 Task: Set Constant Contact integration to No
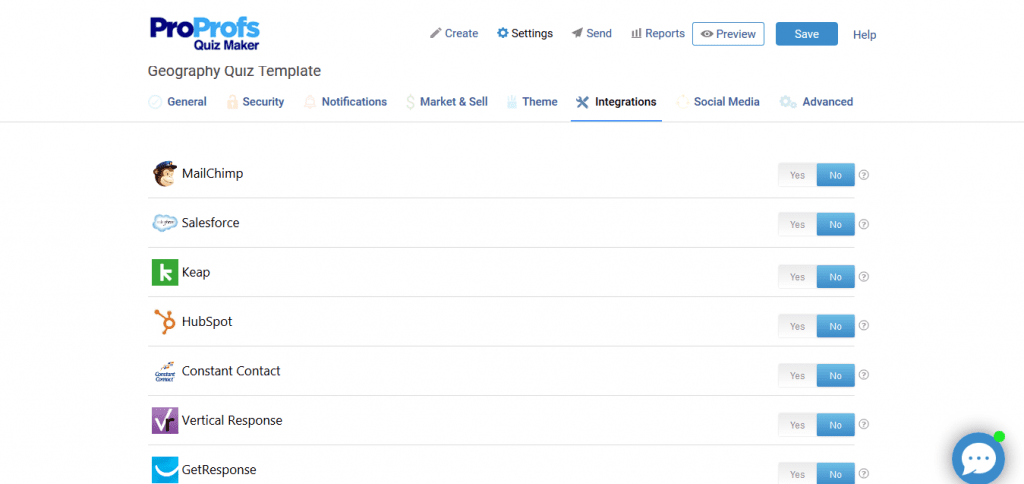pyautogui.click(x=835, y=376)
